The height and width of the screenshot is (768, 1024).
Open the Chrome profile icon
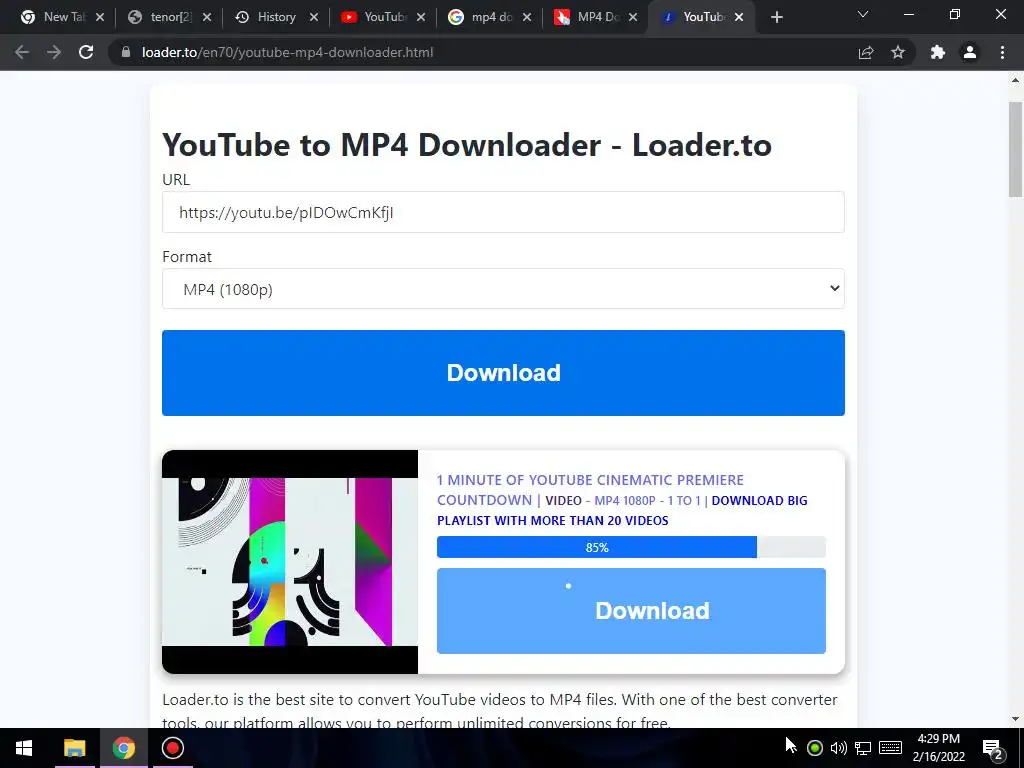pos(970,52)
